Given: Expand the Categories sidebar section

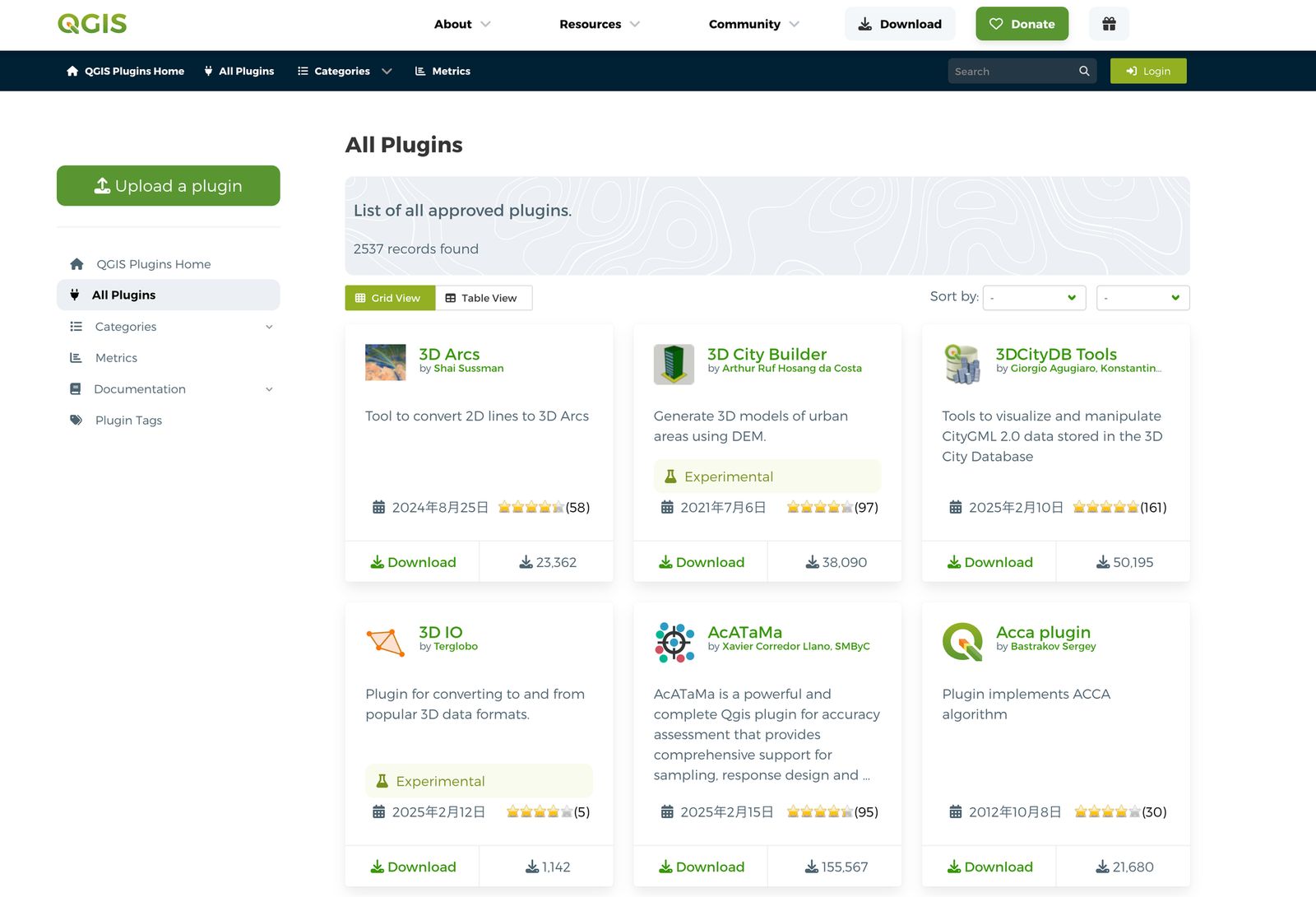Looking at the screenshot, I should pos(269,327).
